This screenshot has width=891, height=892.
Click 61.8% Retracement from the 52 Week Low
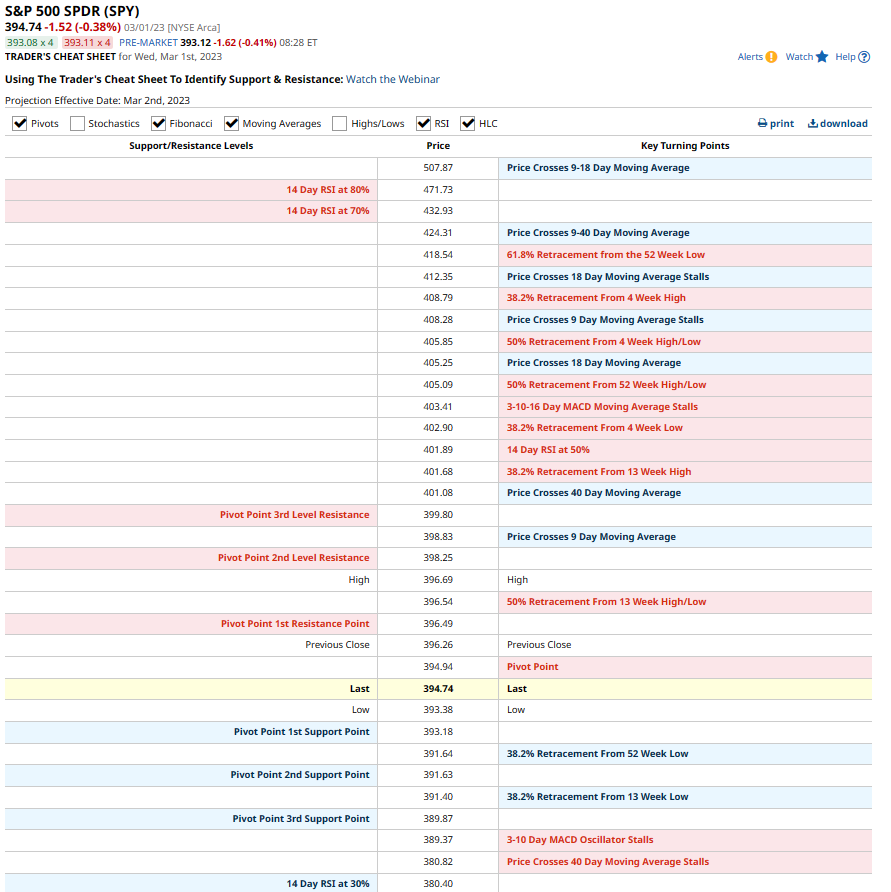click(x=606, y=255)
